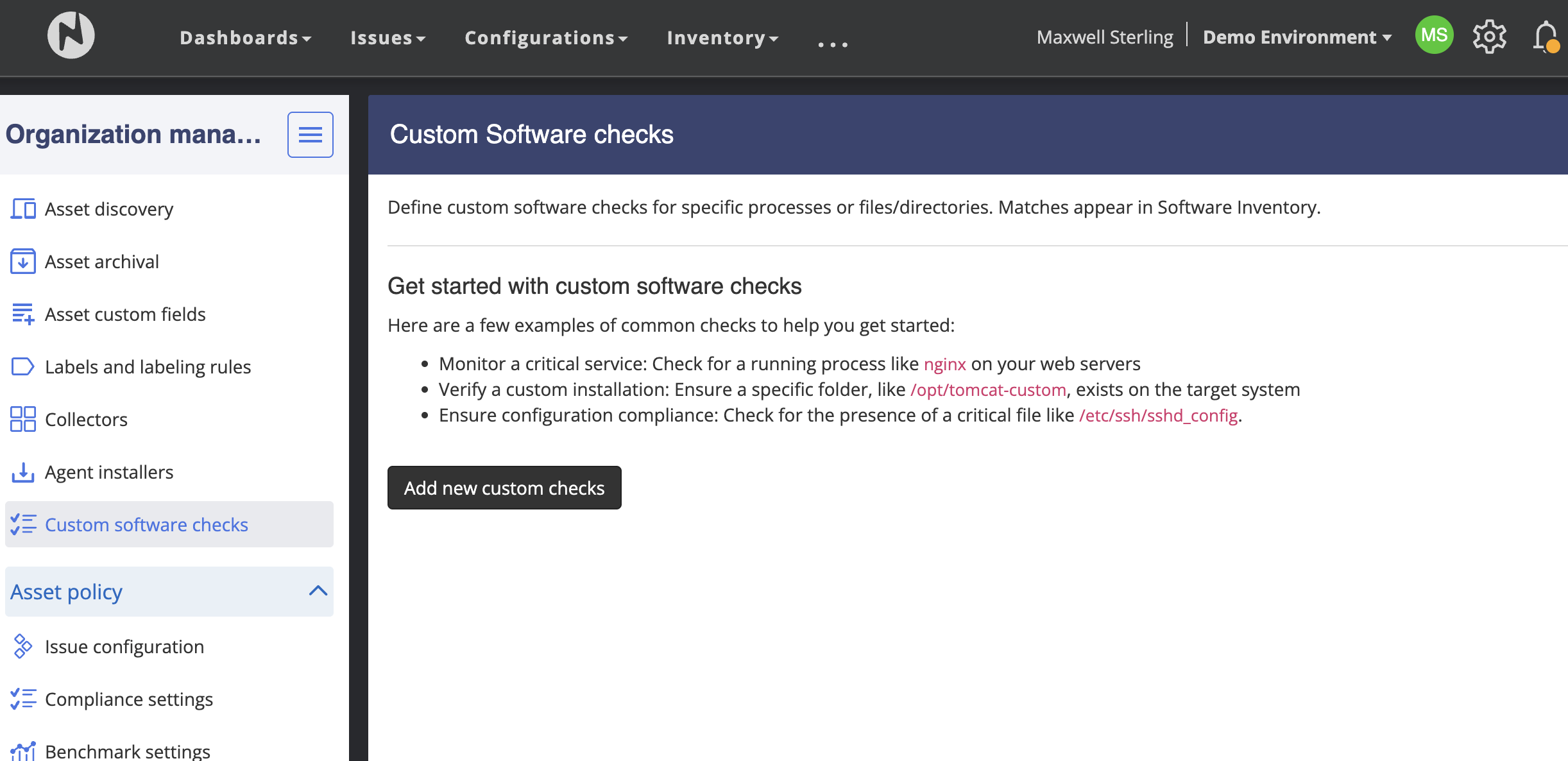Toggle the sidebar hamburger menu button
Screen dimensions: 1568x761
tap(311, 135)
